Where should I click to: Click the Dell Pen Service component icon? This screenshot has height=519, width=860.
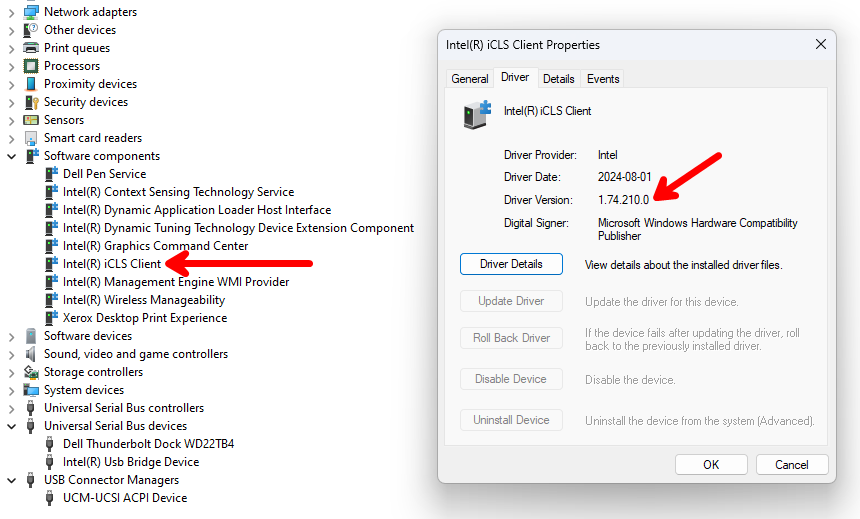point(52,174)
